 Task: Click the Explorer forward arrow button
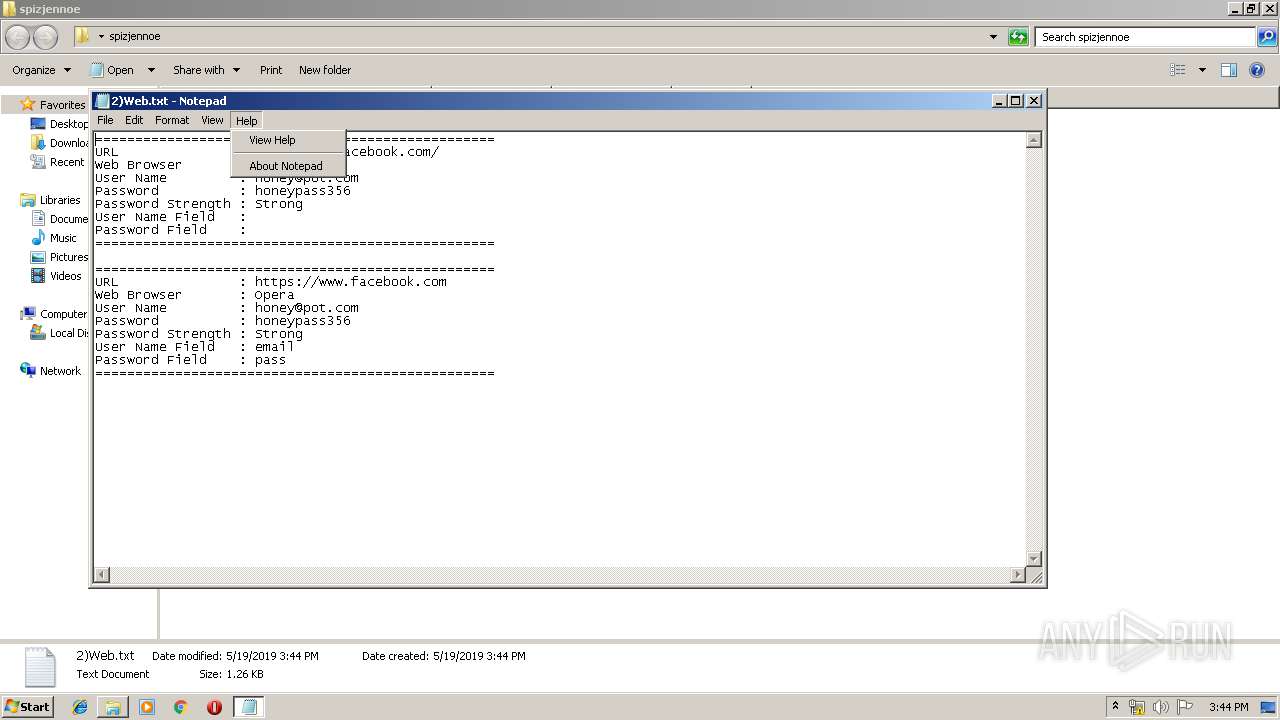click(x=46, y=37)
